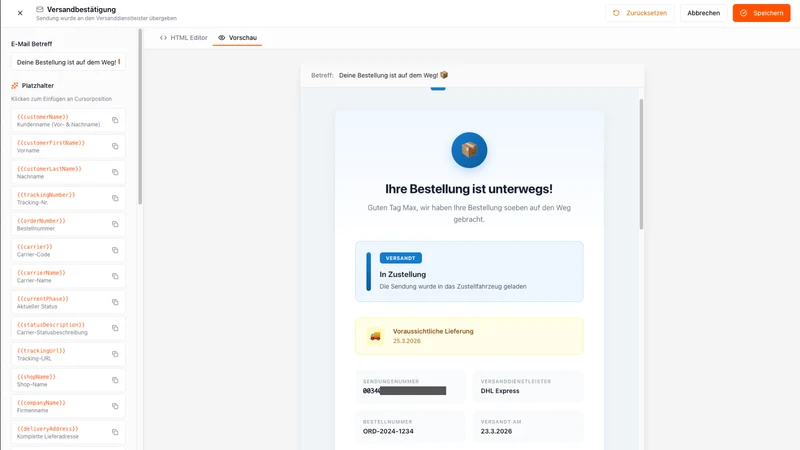Insert the {{customerFirstName}} placeholder text
800x450 pixels.
pyautogui.click(x=51, y=143)
